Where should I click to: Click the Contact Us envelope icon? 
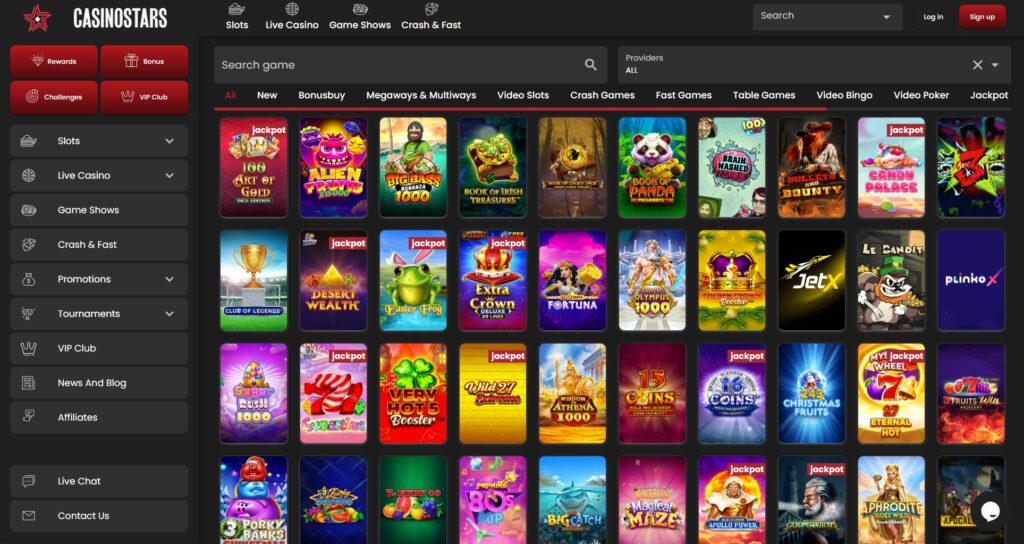(x=28, y=516)
